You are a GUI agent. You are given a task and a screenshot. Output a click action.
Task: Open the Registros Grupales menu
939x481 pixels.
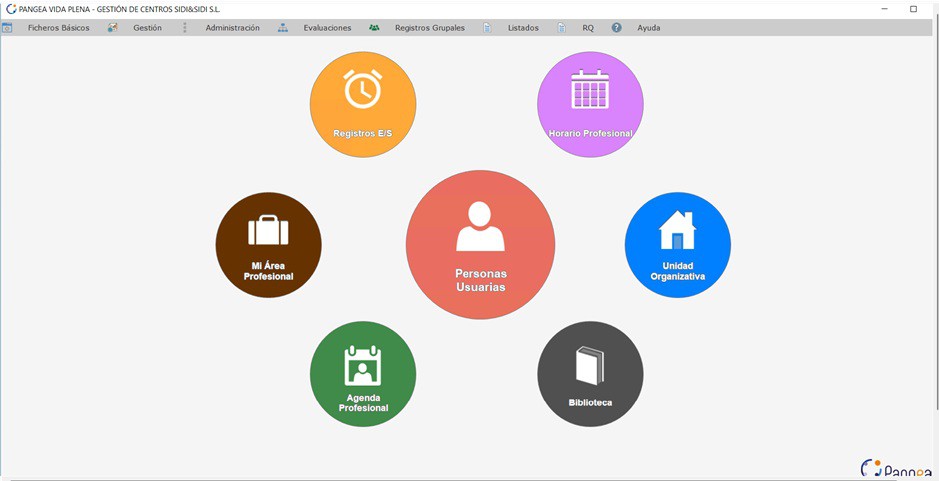[429, 28]
